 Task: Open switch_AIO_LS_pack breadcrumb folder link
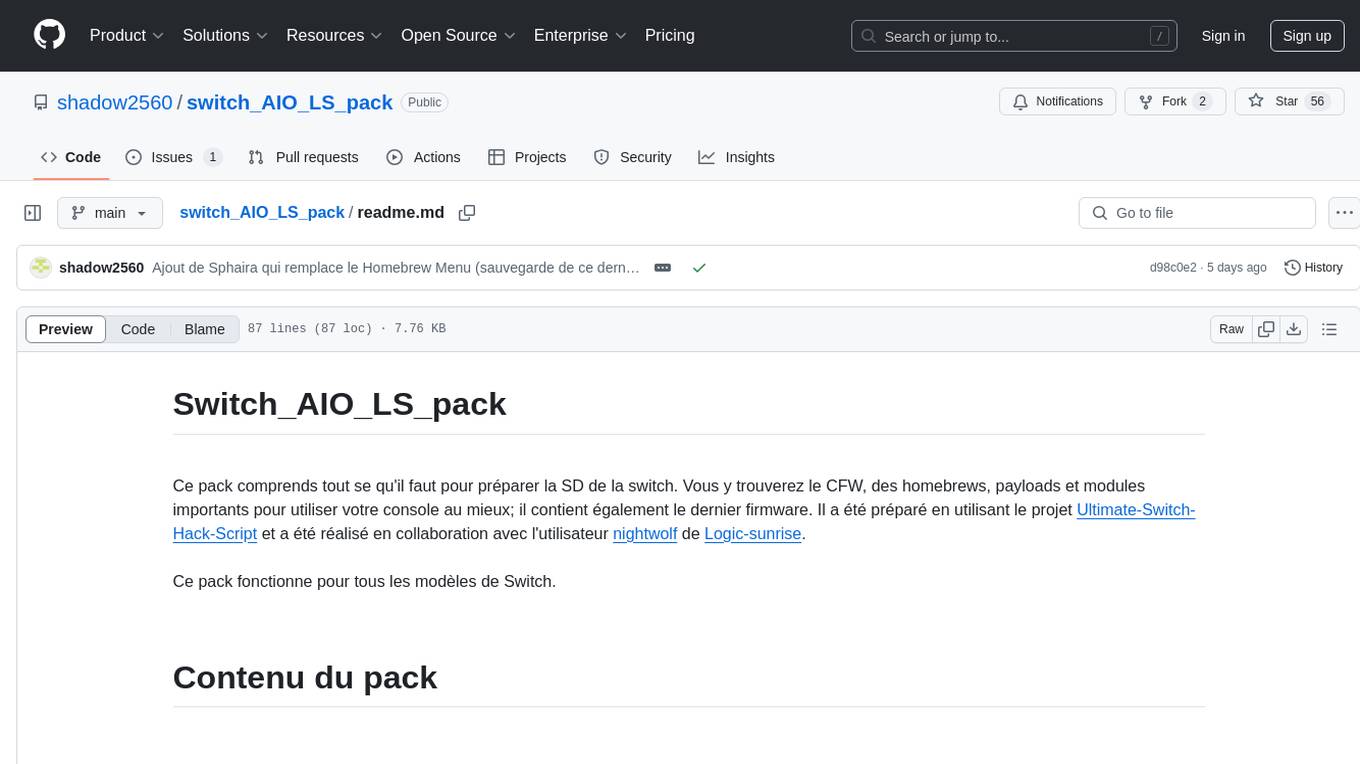coord(262,213)
